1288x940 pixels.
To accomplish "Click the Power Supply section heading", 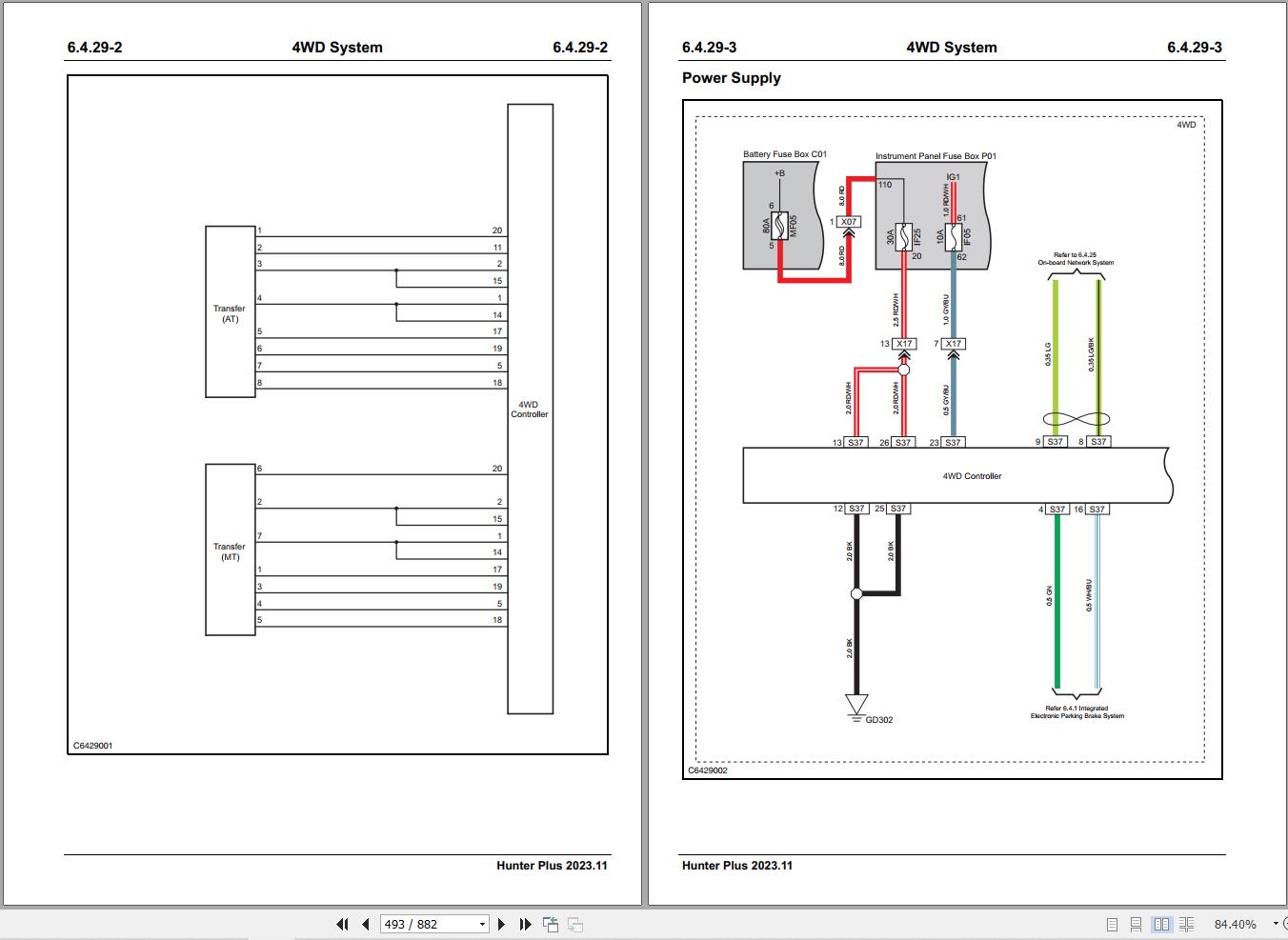I will click(731, 77).
